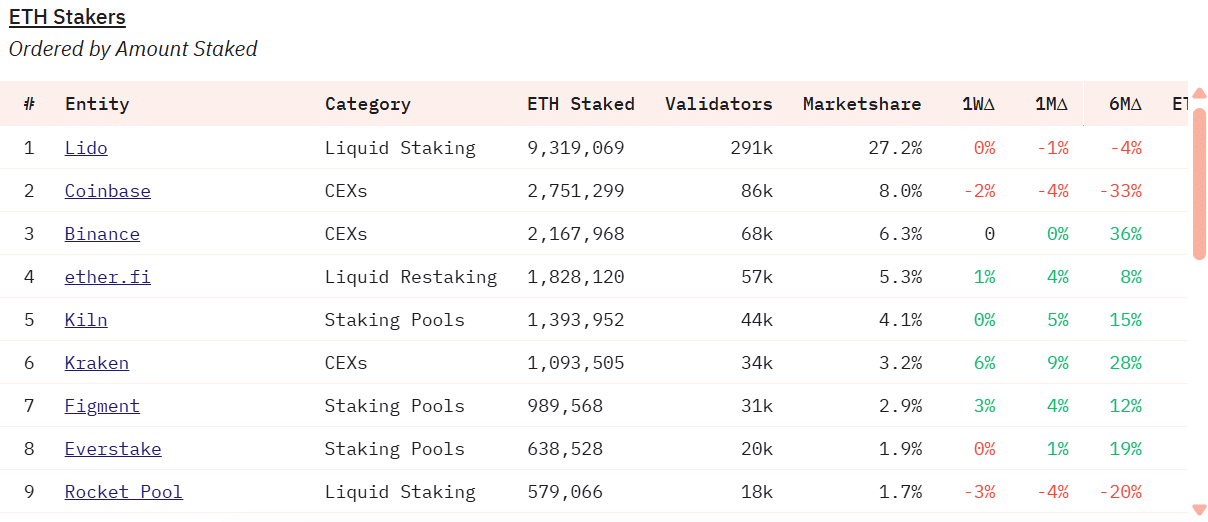Open the Everstake entity link
The width and height of the screenshot is (1208, 522).
click(113, 449)
